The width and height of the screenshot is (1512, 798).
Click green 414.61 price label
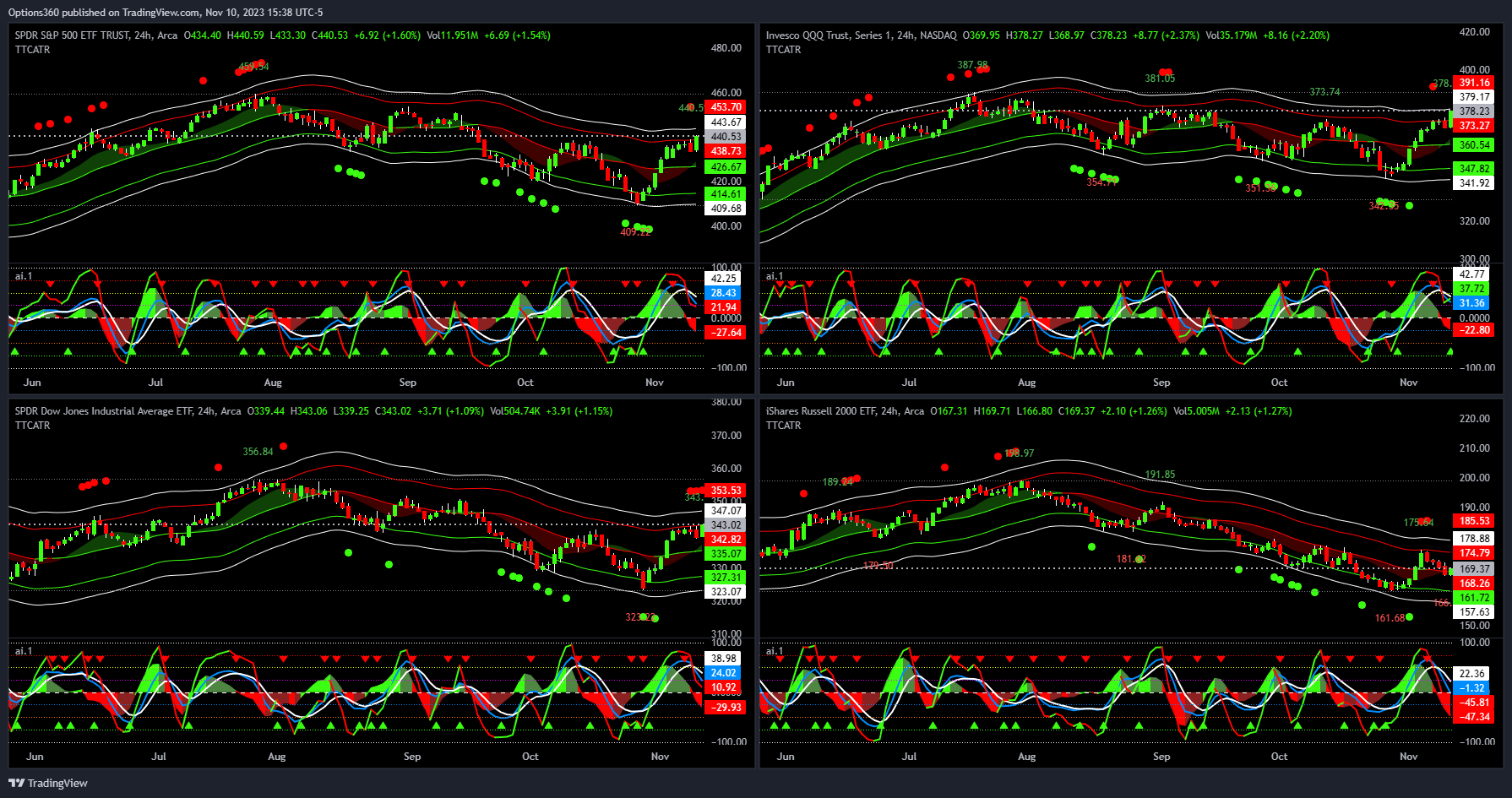[x=726, y=194]
